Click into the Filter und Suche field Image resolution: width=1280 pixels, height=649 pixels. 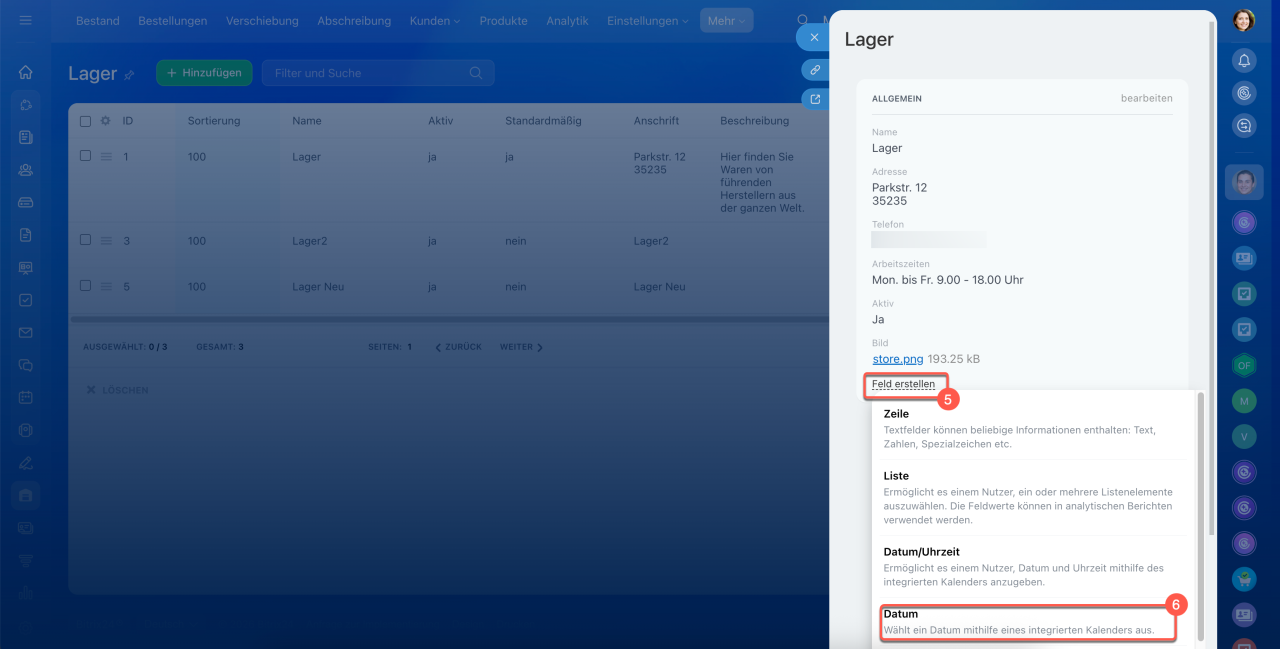(365, 73)
